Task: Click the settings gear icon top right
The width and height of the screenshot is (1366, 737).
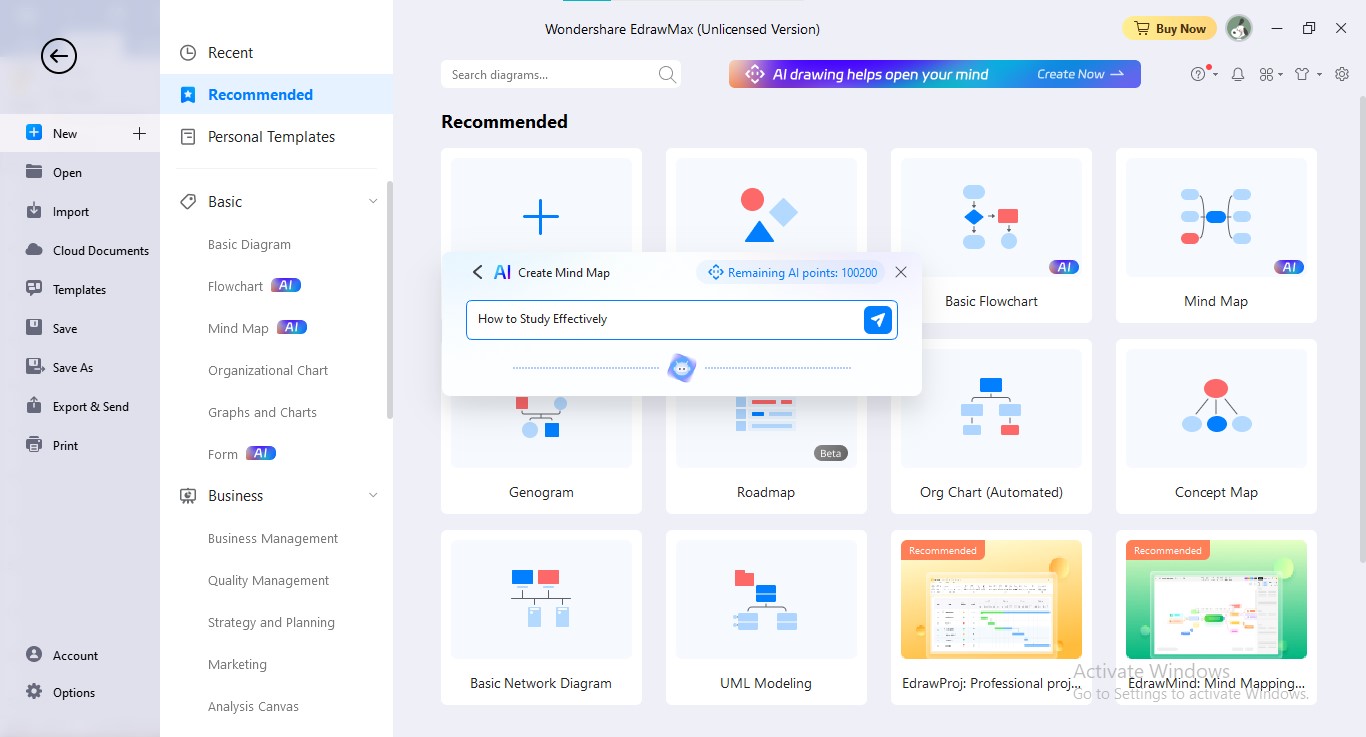Action: (x=1341, y=74)
